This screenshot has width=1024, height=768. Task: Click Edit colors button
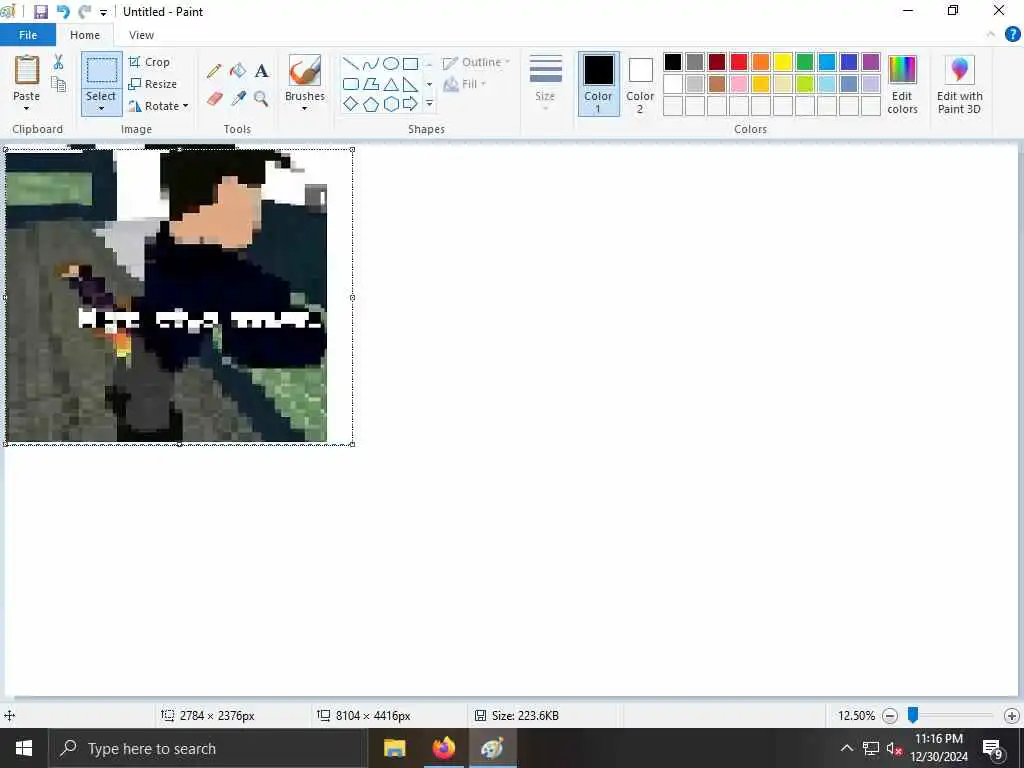pyautogui.click(x=903, y=84)
